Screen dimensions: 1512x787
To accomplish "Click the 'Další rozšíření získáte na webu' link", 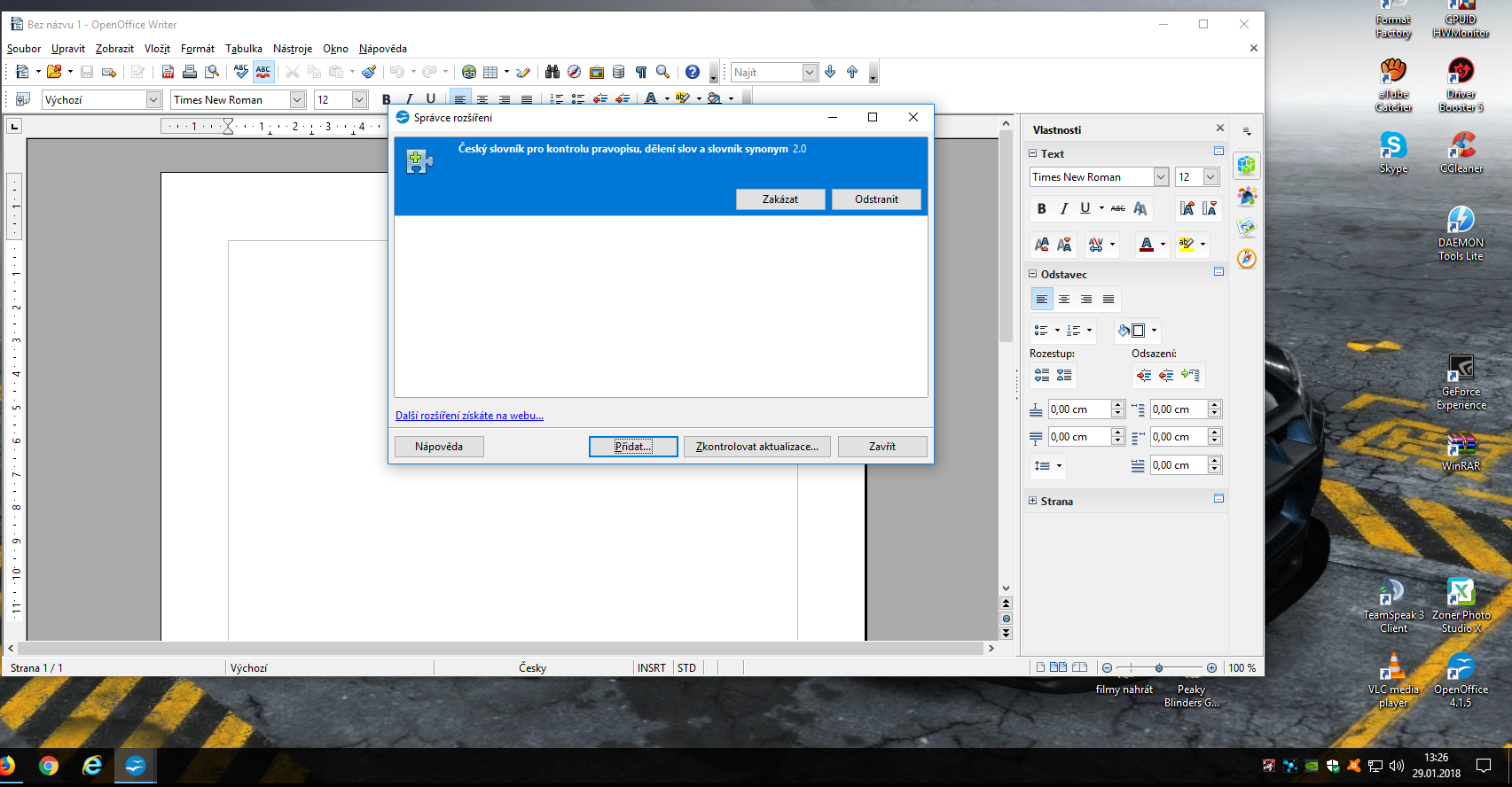I will [469, 416].
